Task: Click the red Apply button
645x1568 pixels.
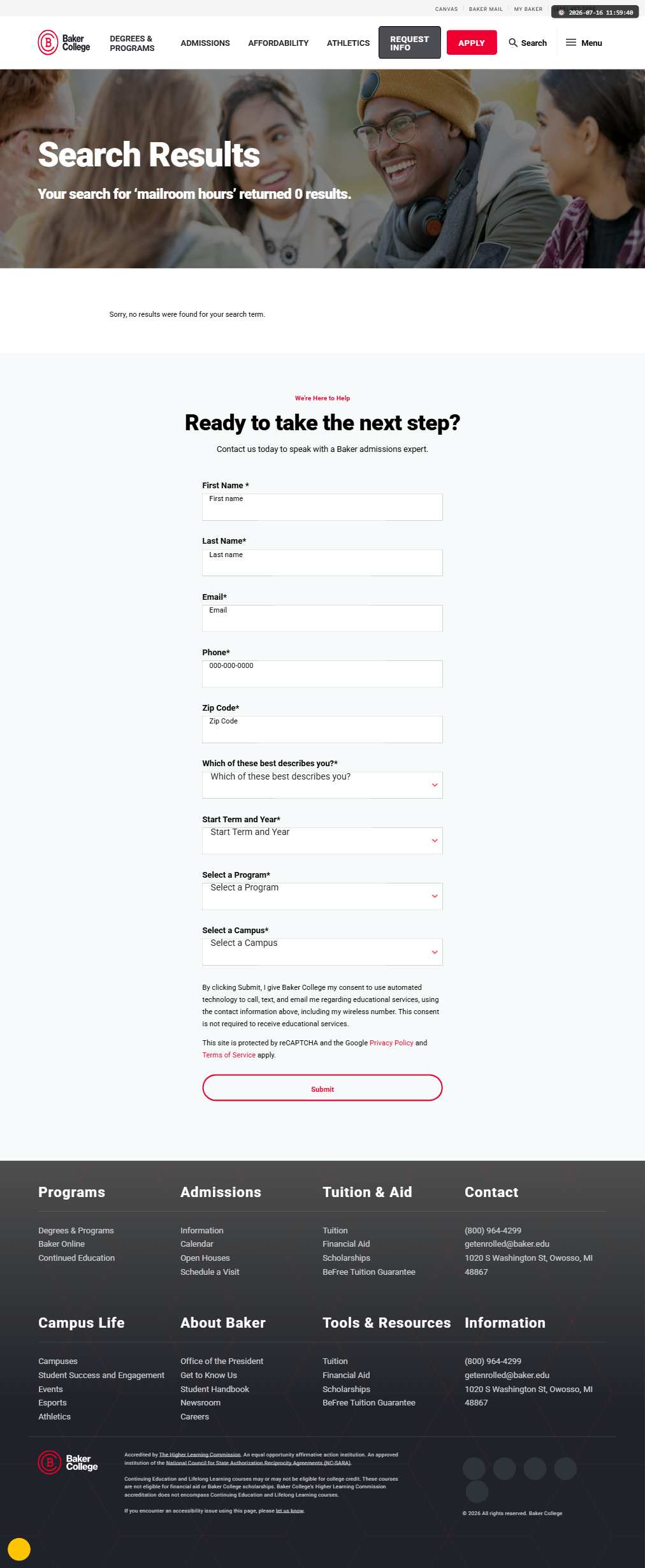Action: [472, 43]
